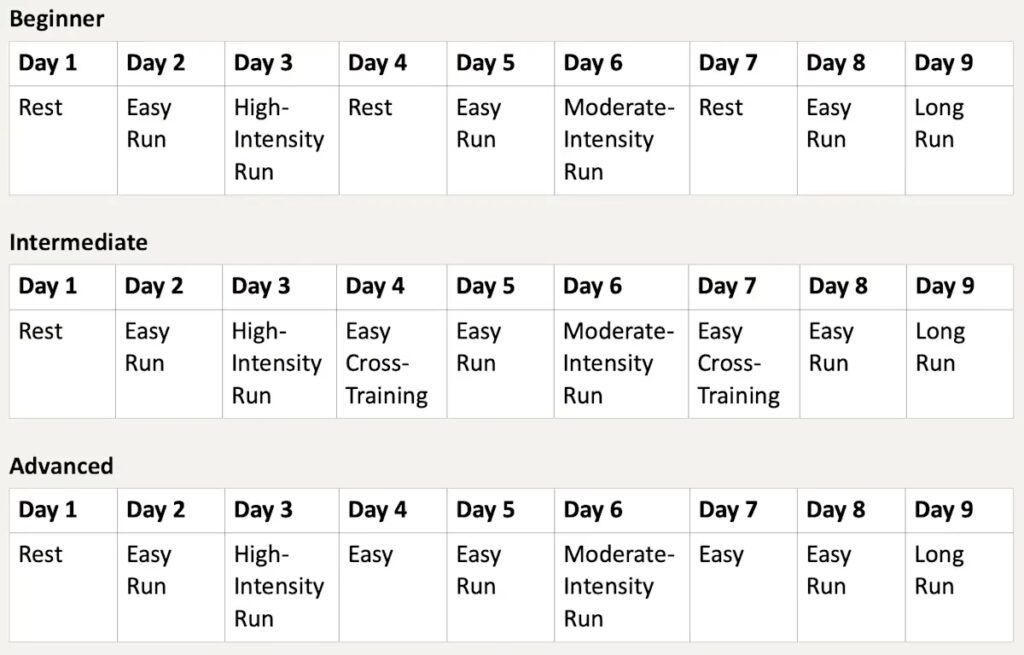
Task: Click Beginner Day 6 Moderate-Intensity Run cell
Action: click(x=621, y=139)
